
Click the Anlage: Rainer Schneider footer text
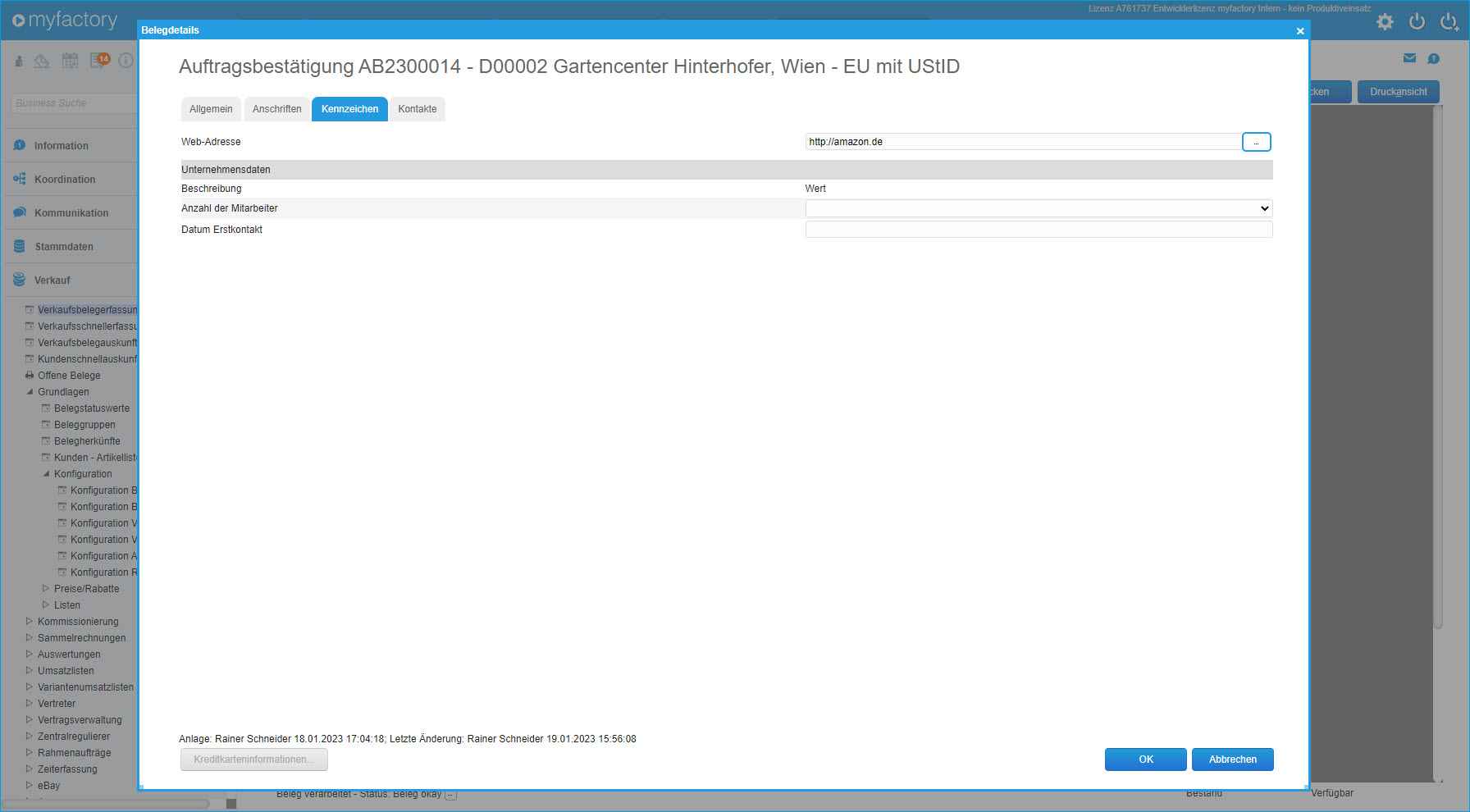click(408, 739)
